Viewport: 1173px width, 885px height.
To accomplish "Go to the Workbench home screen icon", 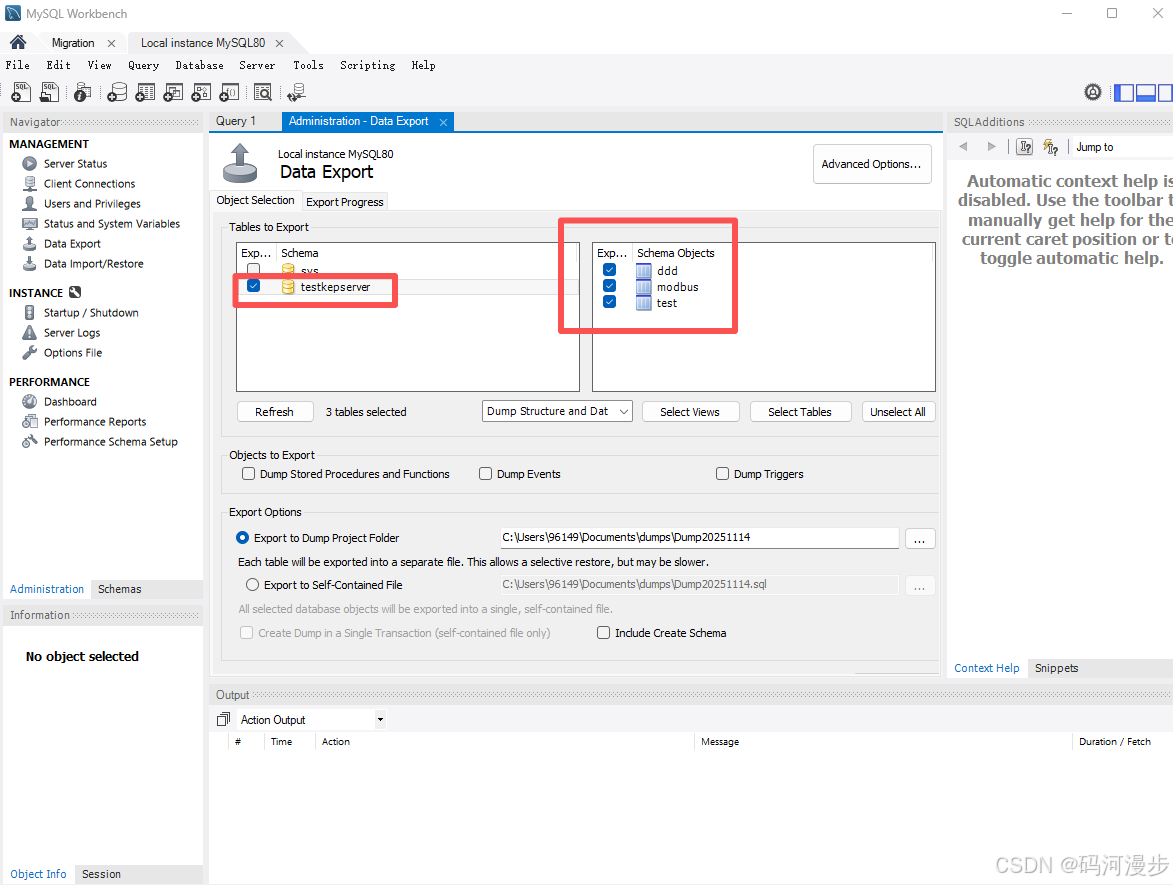I will tap(18, 42).
